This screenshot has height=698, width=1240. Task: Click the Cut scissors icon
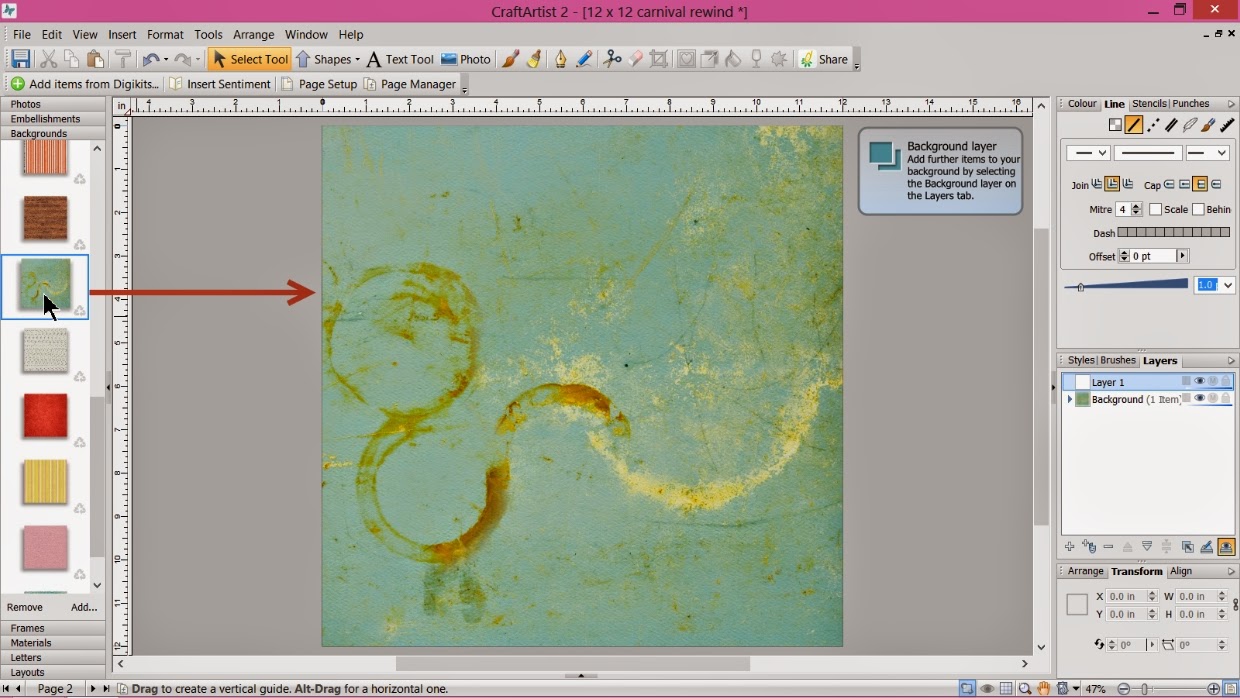point(48,59)
